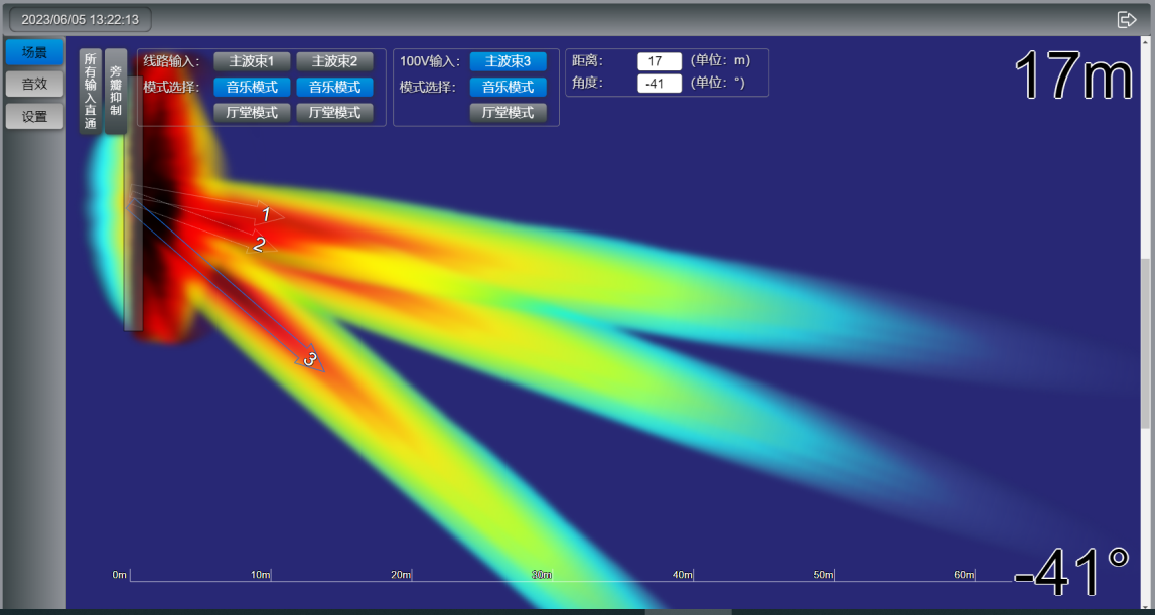Screen dimensions: 1156x616
Task: Click the logout icon in the top-right corner
Action: pos(1126,19)
